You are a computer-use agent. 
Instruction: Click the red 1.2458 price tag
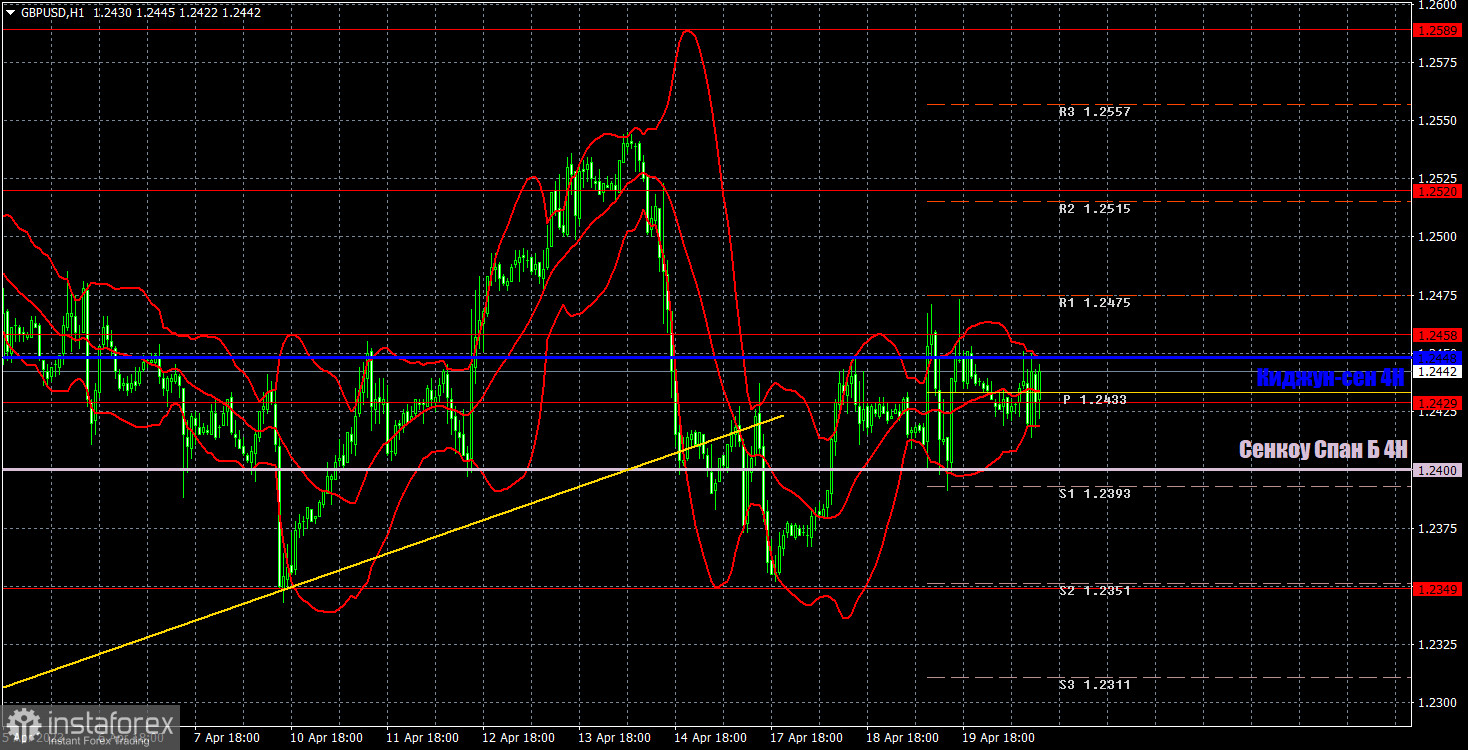(x=1438, y=334)
